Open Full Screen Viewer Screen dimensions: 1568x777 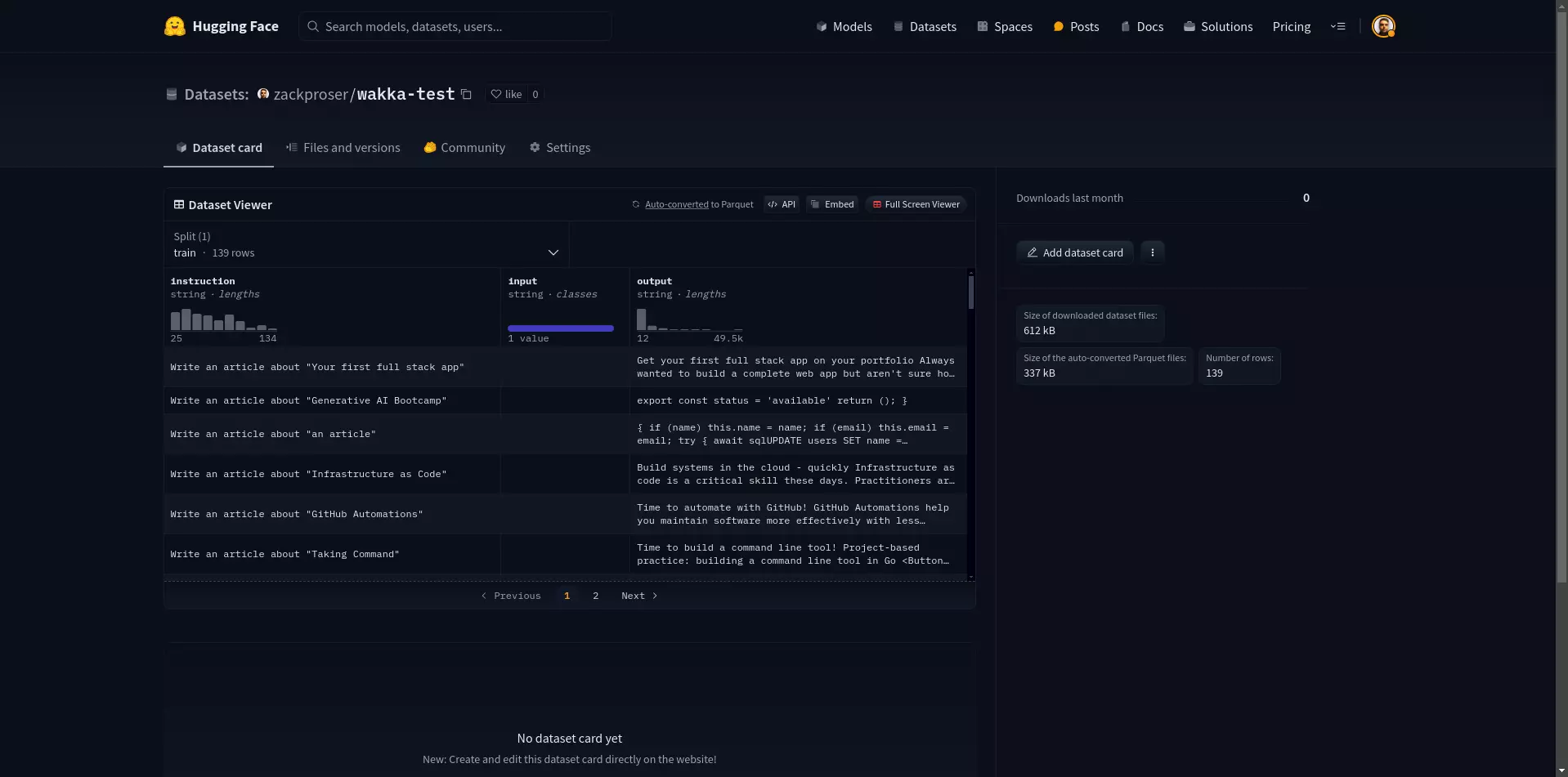pyautogui.click(x=916, y=204)
